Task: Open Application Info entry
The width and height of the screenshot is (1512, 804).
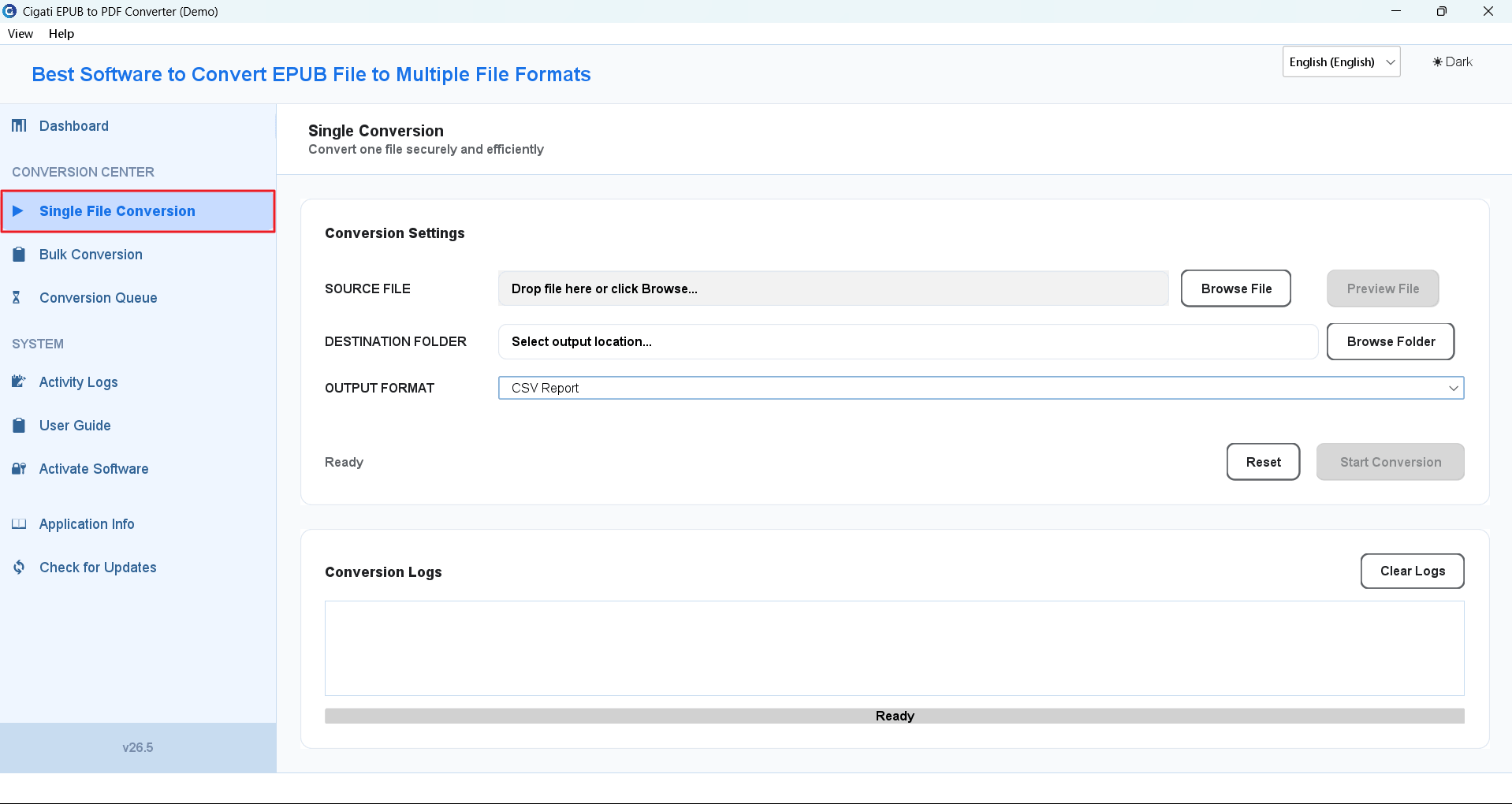Action: (138, 524)
